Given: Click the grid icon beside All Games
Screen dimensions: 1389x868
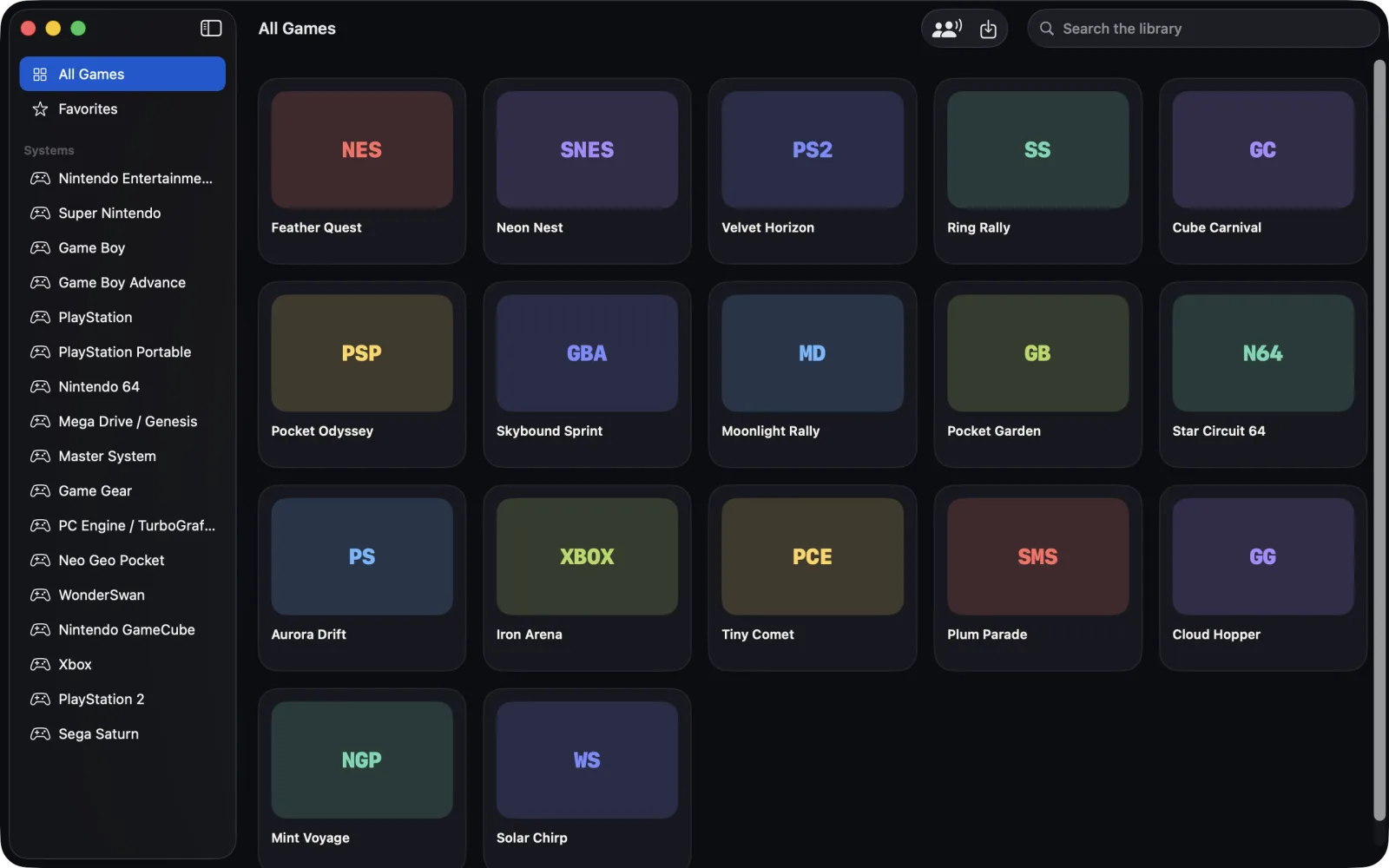Looking at the screenshot, I should point(40,75).
